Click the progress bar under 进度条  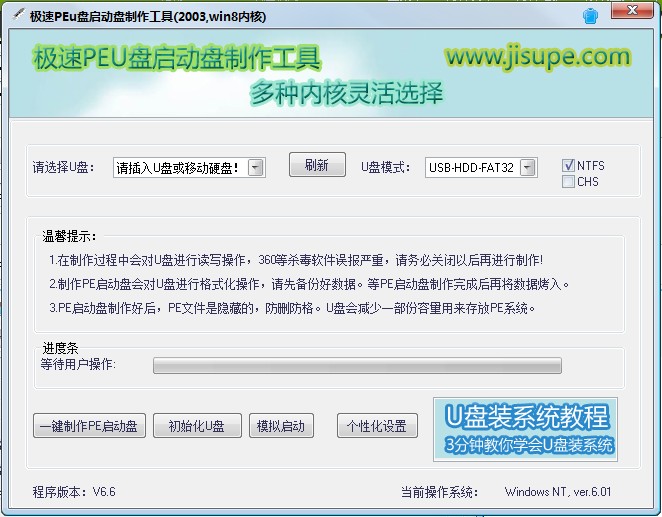357,365
